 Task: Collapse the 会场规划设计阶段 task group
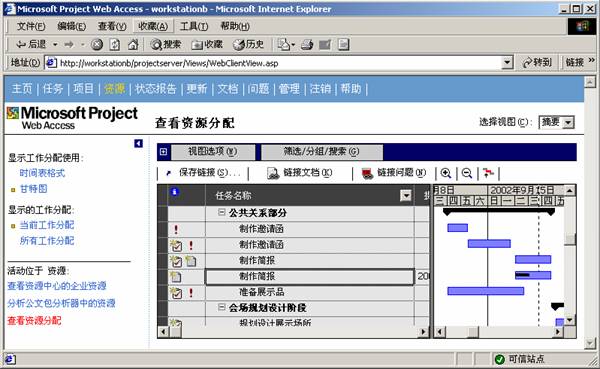[221, 307]
